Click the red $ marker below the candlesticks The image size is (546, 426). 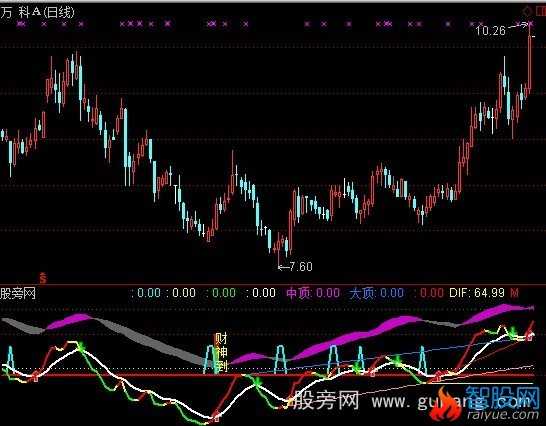pyautogui.click(x=43, y=278)
